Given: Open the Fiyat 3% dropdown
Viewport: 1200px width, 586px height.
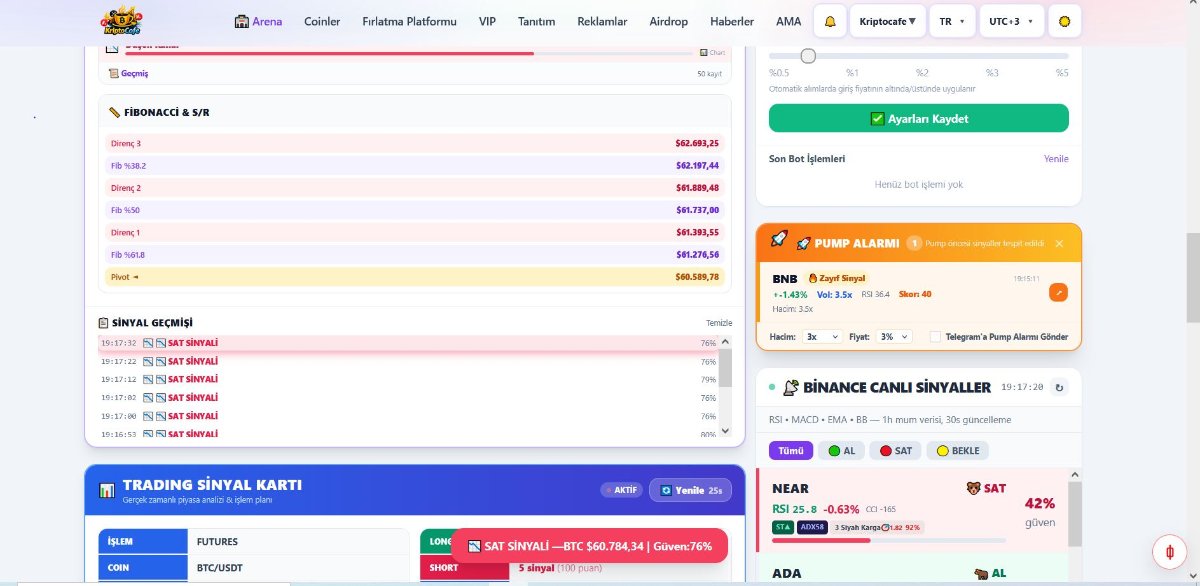Looking at the screenshot, I should [x=893, y=337].
